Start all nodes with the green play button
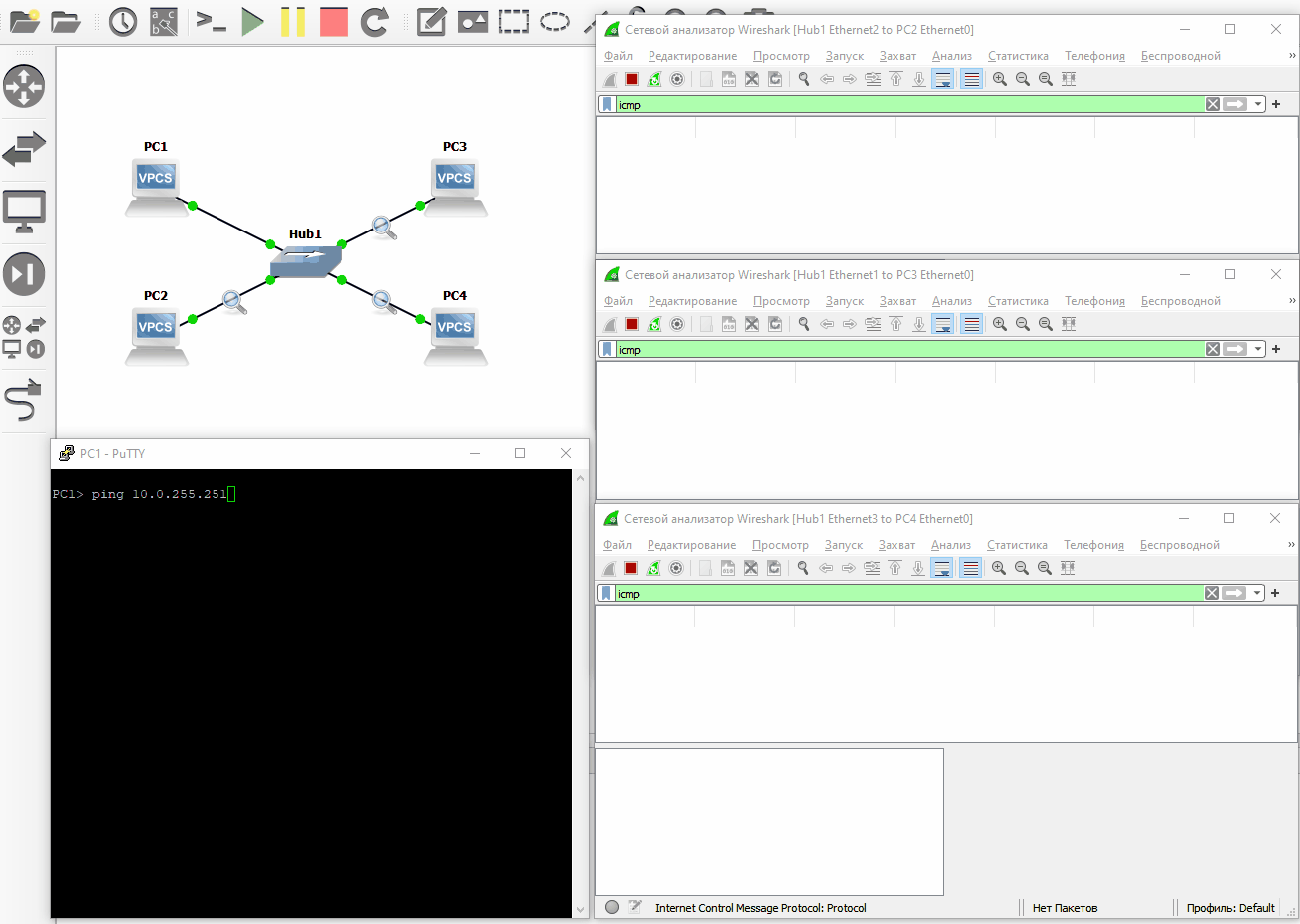Screen dimensions: 1300x924 252,21
